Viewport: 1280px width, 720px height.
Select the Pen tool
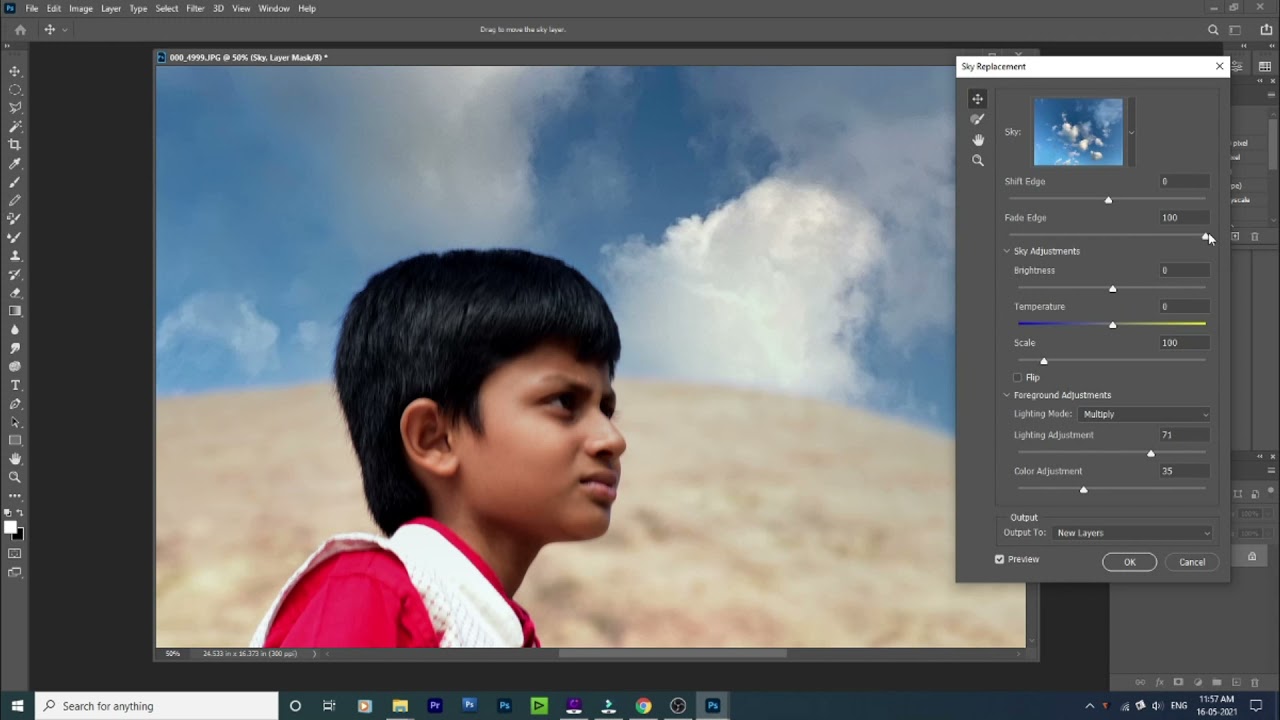click(15, 404)
